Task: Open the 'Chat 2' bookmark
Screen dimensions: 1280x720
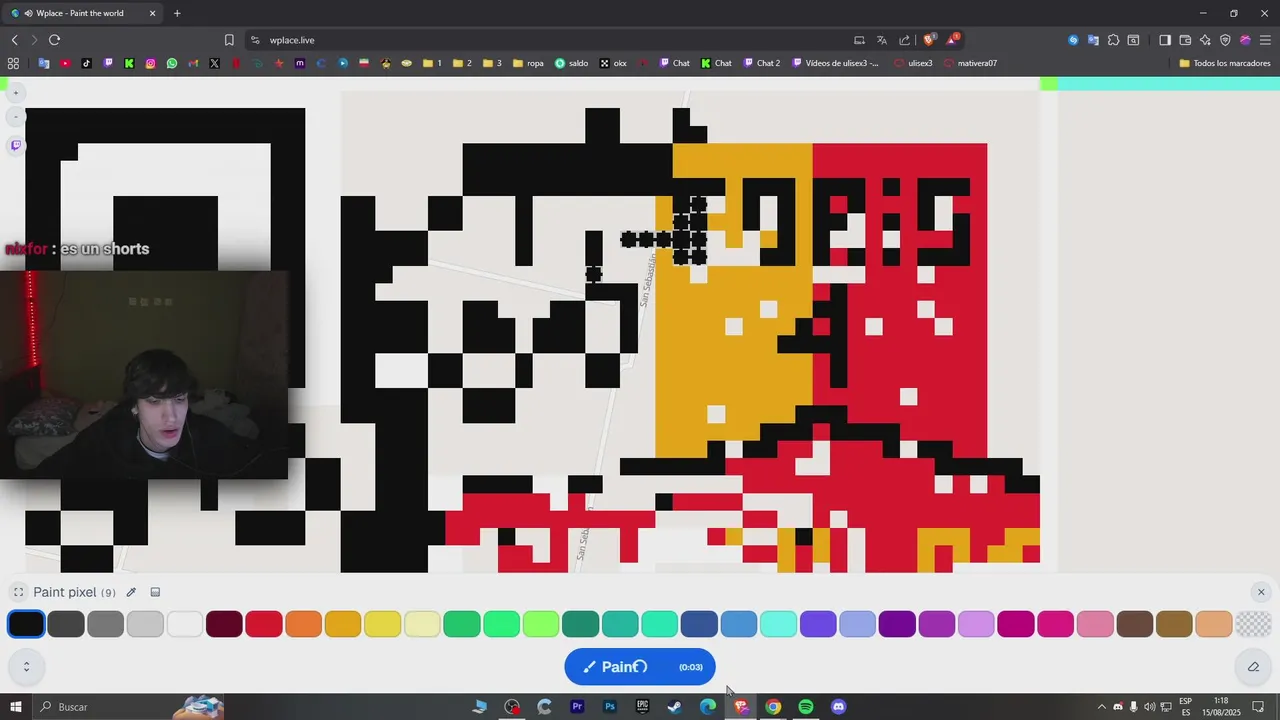Action: coord(760,63)
